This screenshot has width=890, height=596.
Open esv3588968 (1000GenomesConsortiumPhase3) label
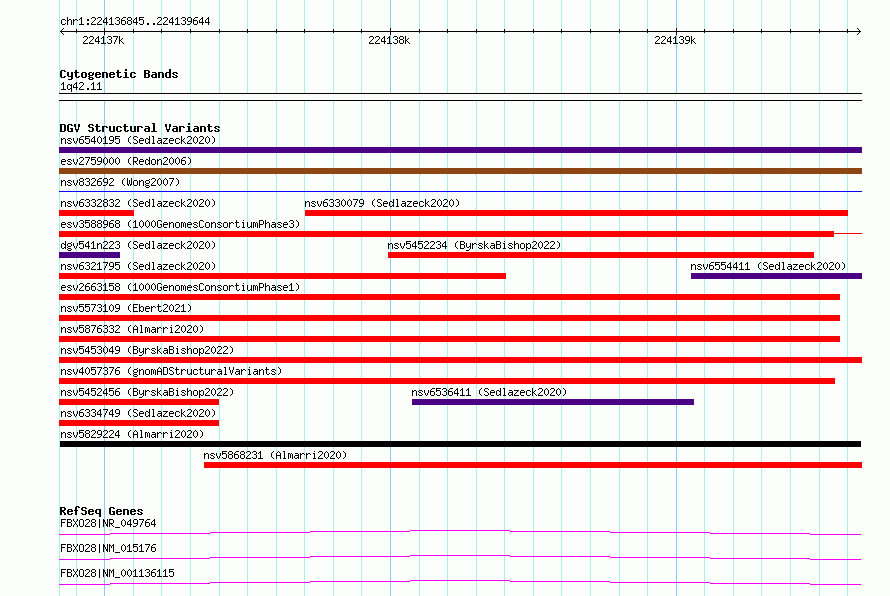tap(180, 224)
